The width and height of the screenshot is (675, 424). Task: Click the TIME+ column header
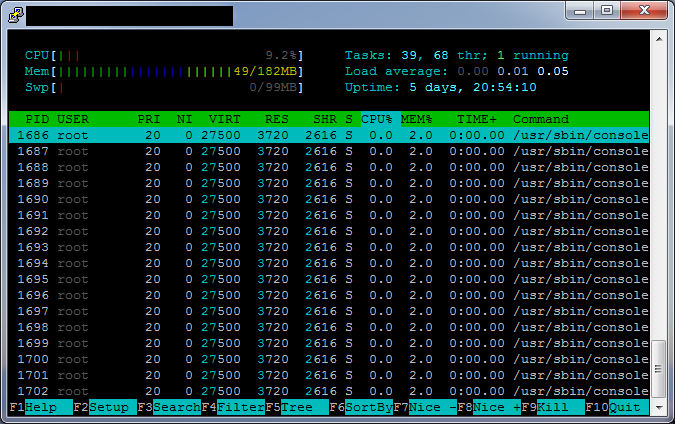tap(477, 119)
